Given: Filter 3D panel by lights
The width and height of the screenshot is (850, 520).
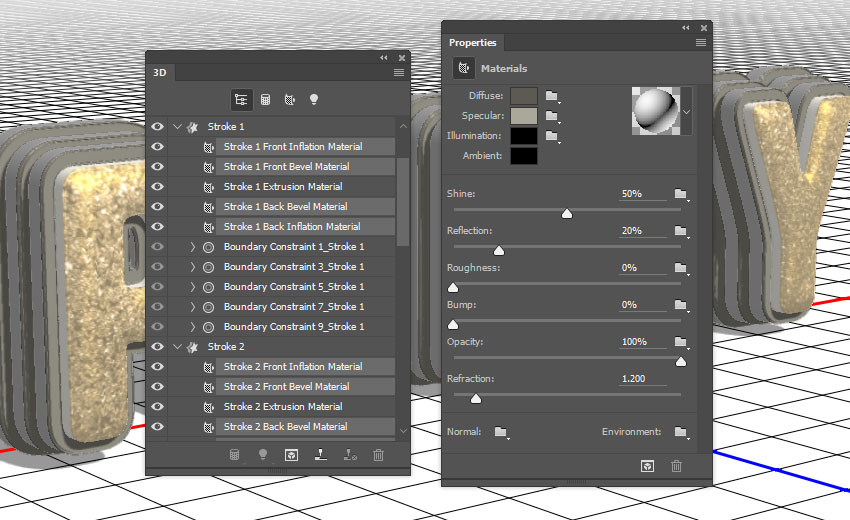Looking at the screenshot, I should (x=314, y=100).
